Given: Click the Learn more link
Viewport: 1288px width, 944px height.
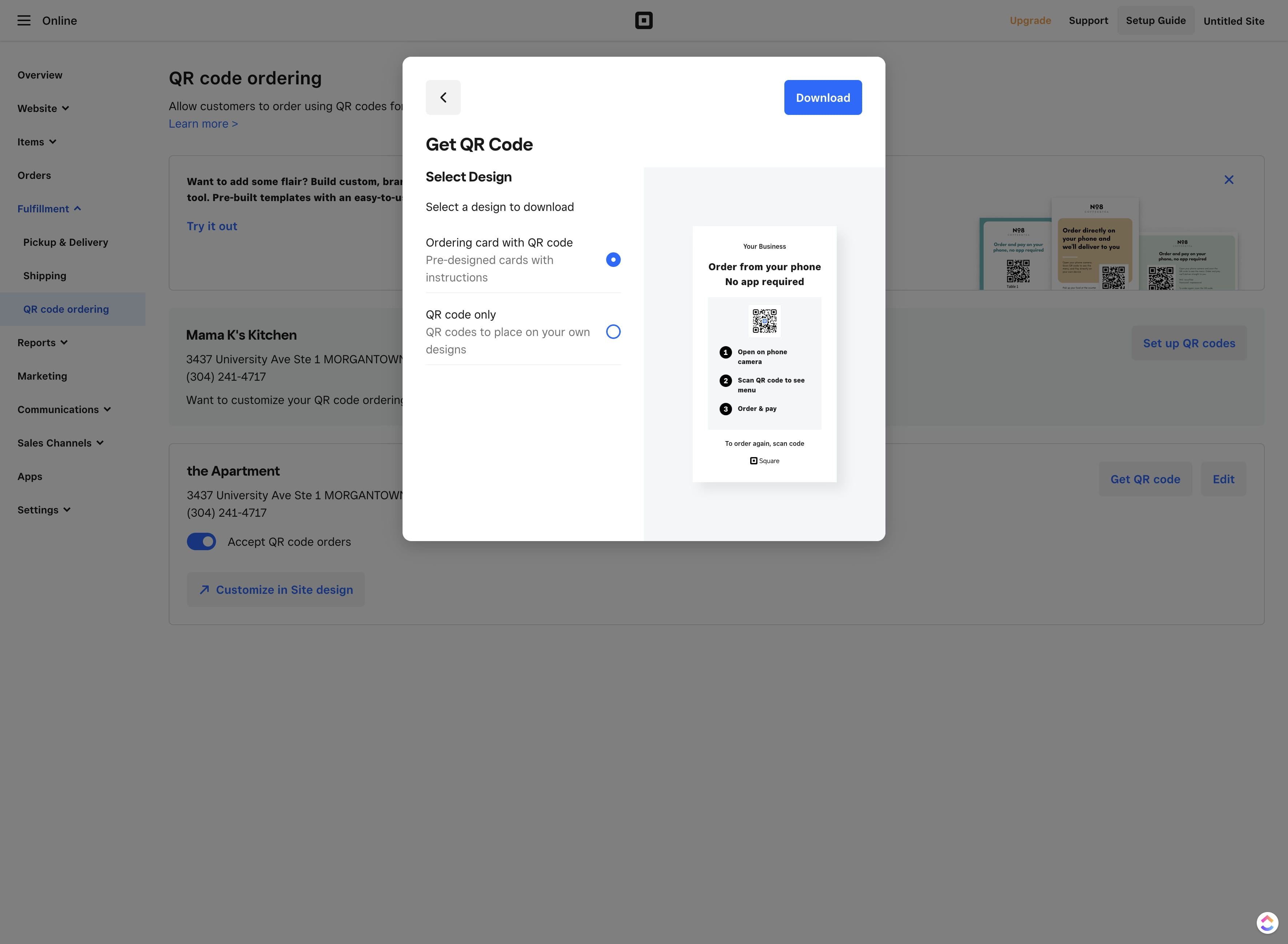Looking at the screenshot, I should tap(203, 124).
